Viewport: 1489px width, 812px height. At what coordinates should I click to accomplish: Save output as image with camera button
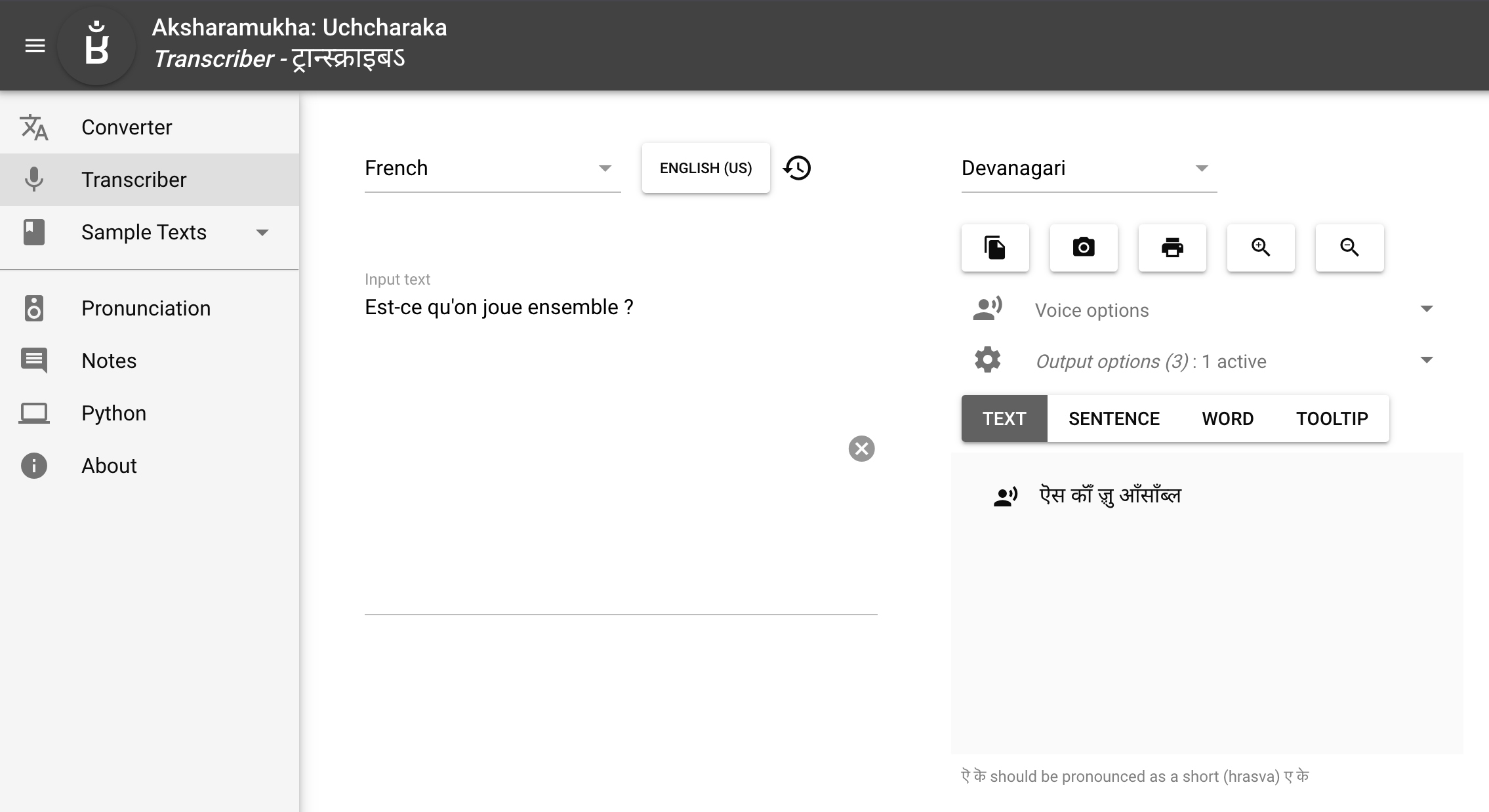tap(1084, 247)
